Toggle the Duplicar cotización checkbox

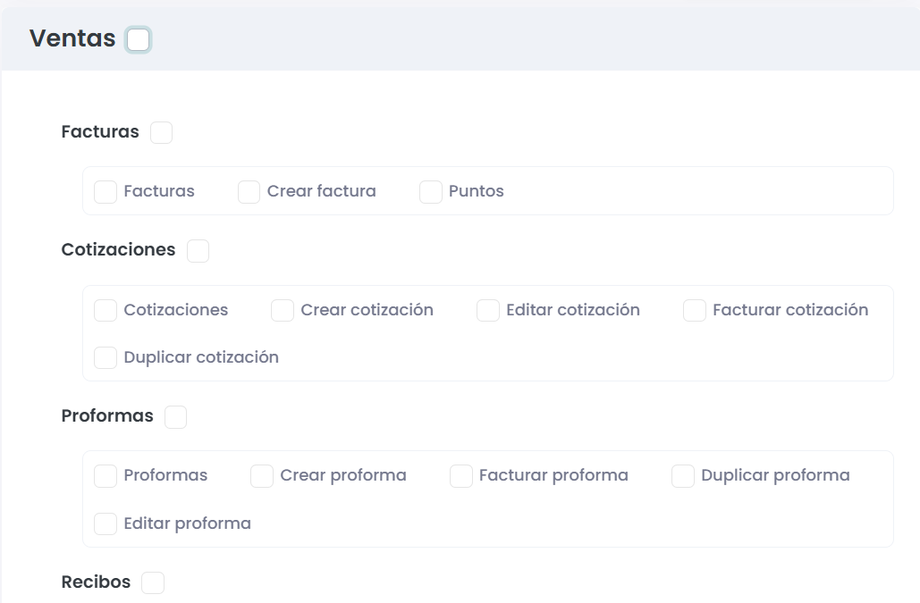pos(105,358)
